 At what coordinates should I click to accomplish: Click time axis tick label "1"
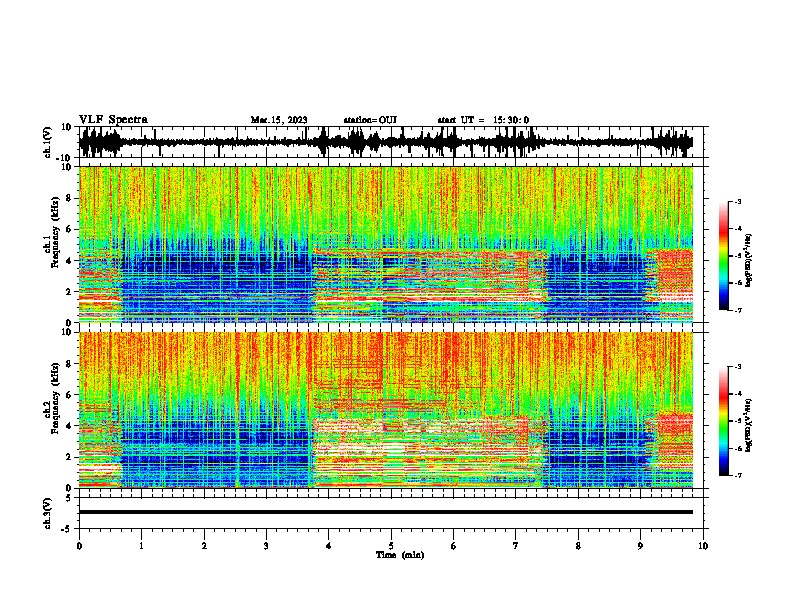[x=141, y=546]
